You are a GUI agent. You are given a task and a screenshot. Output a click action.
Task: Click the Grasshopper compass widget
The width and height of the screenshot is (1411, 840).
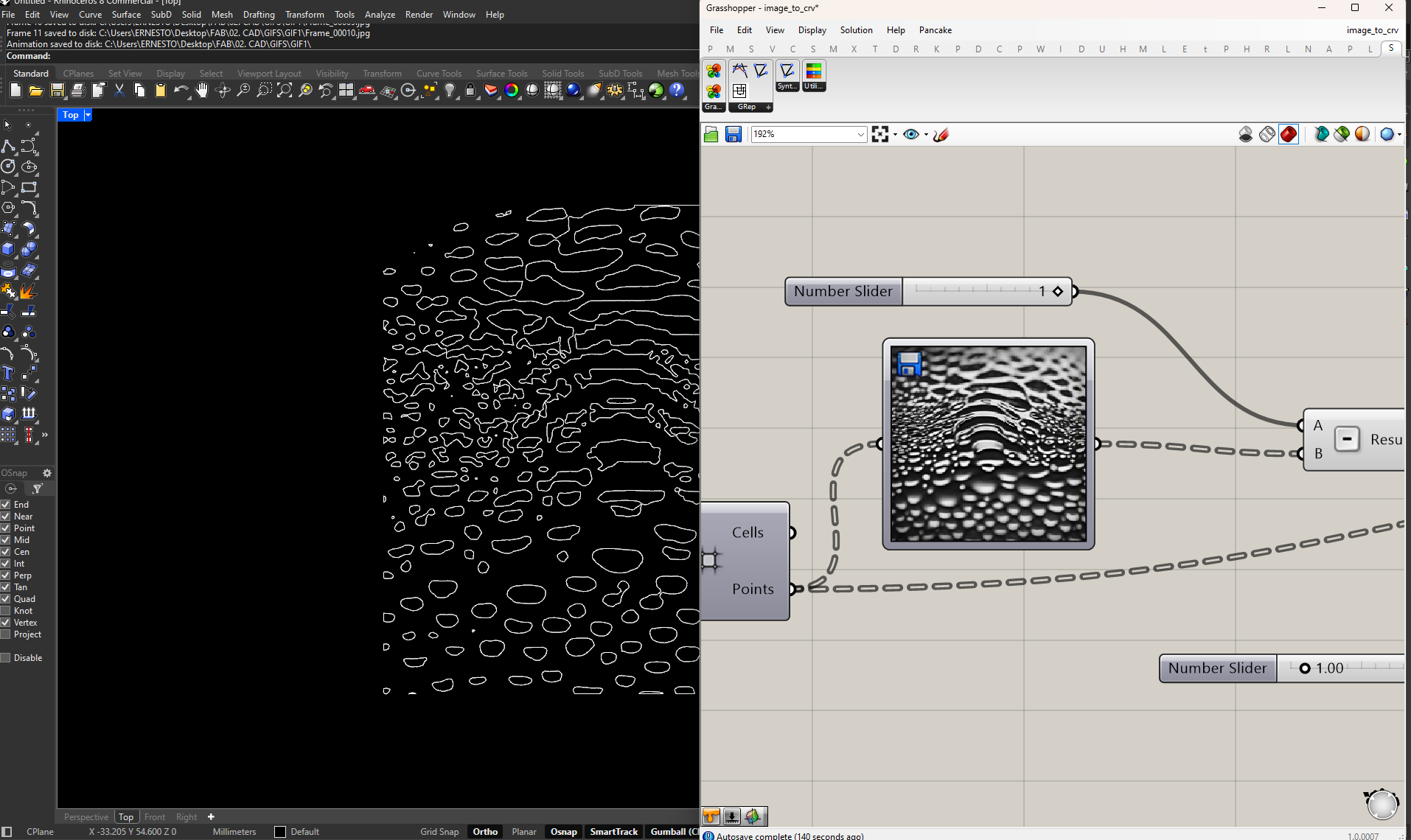[x=1382, y=803]
